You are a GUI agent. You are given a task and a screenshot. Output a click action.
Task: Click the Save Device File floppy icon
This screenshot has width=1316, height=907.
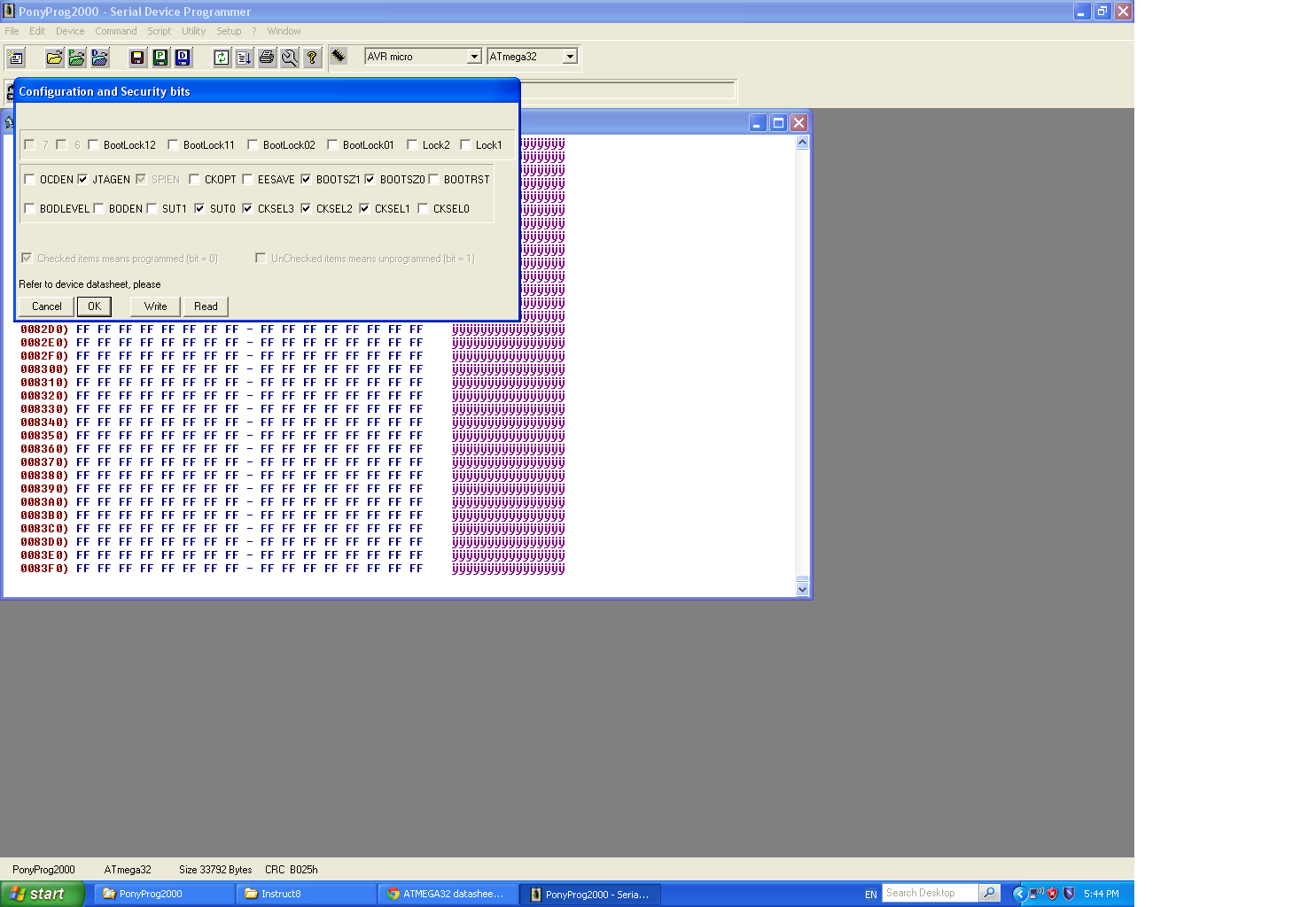(137, 58)
